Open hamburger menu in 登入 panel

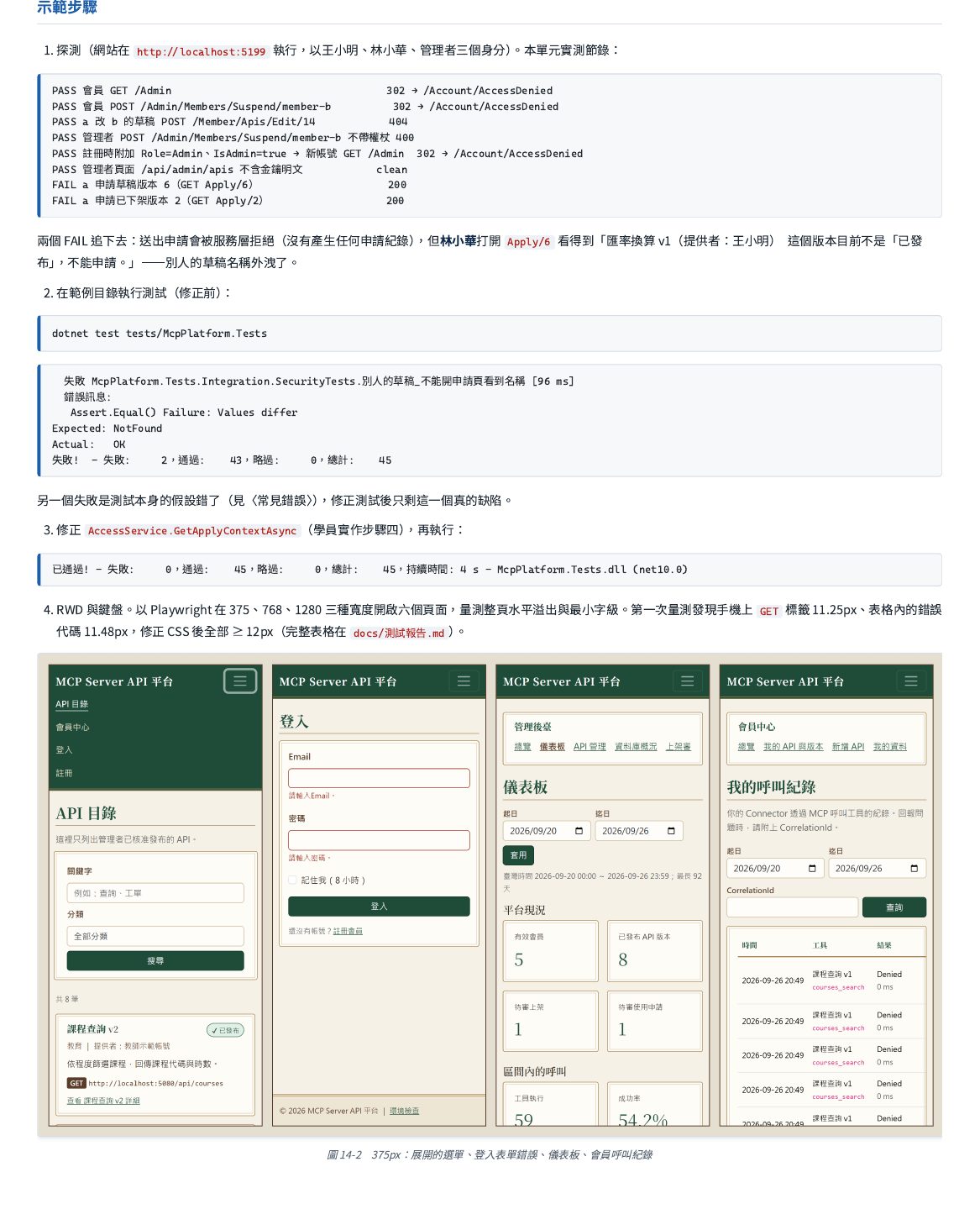tap(464, 681)
